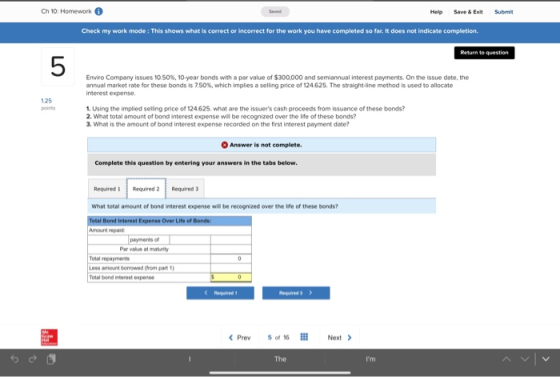
Task: Click the 'Total Bond Interest Expense Over Life of Bonds' header
Action: 150,221
